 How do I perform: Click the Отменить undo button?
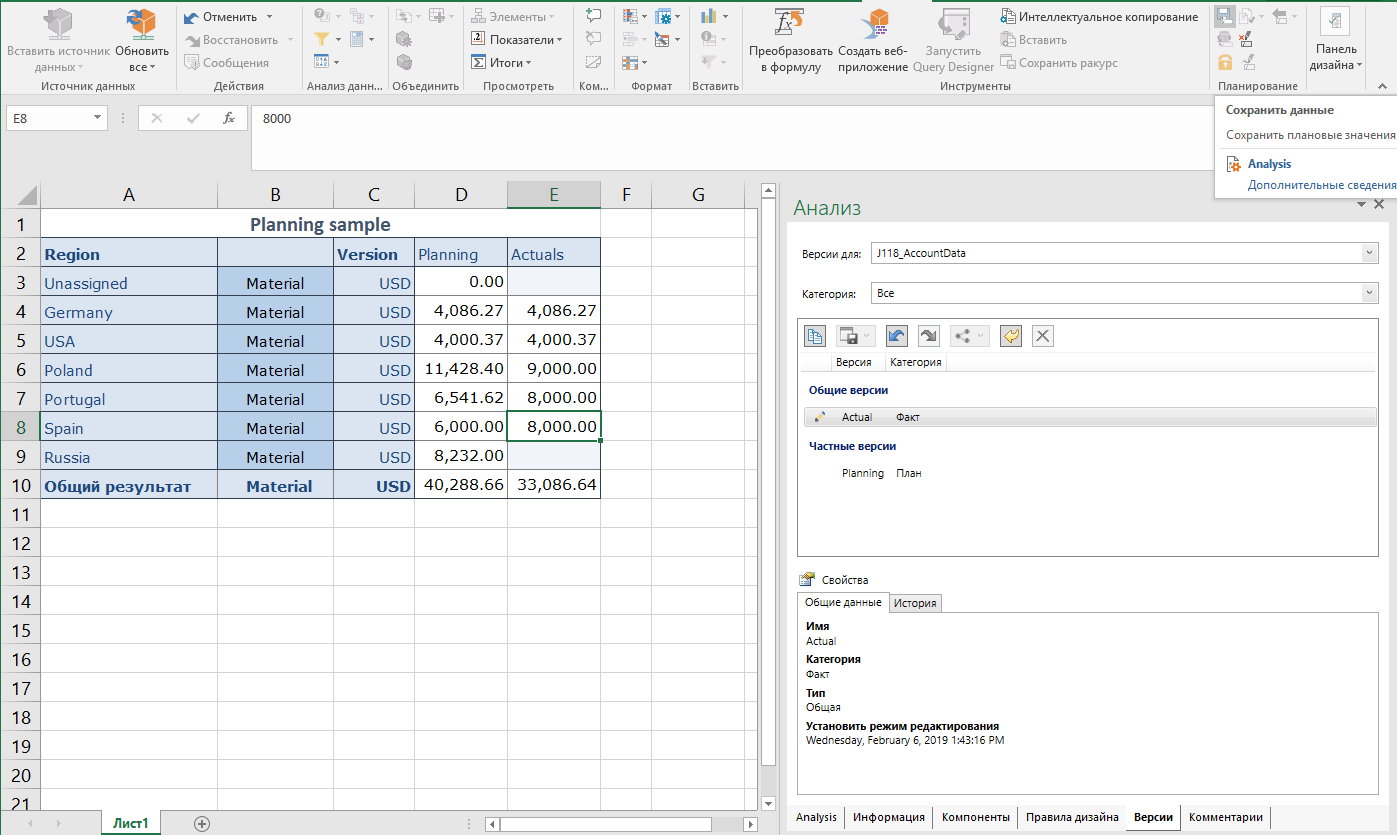click(x=220, y=17)
